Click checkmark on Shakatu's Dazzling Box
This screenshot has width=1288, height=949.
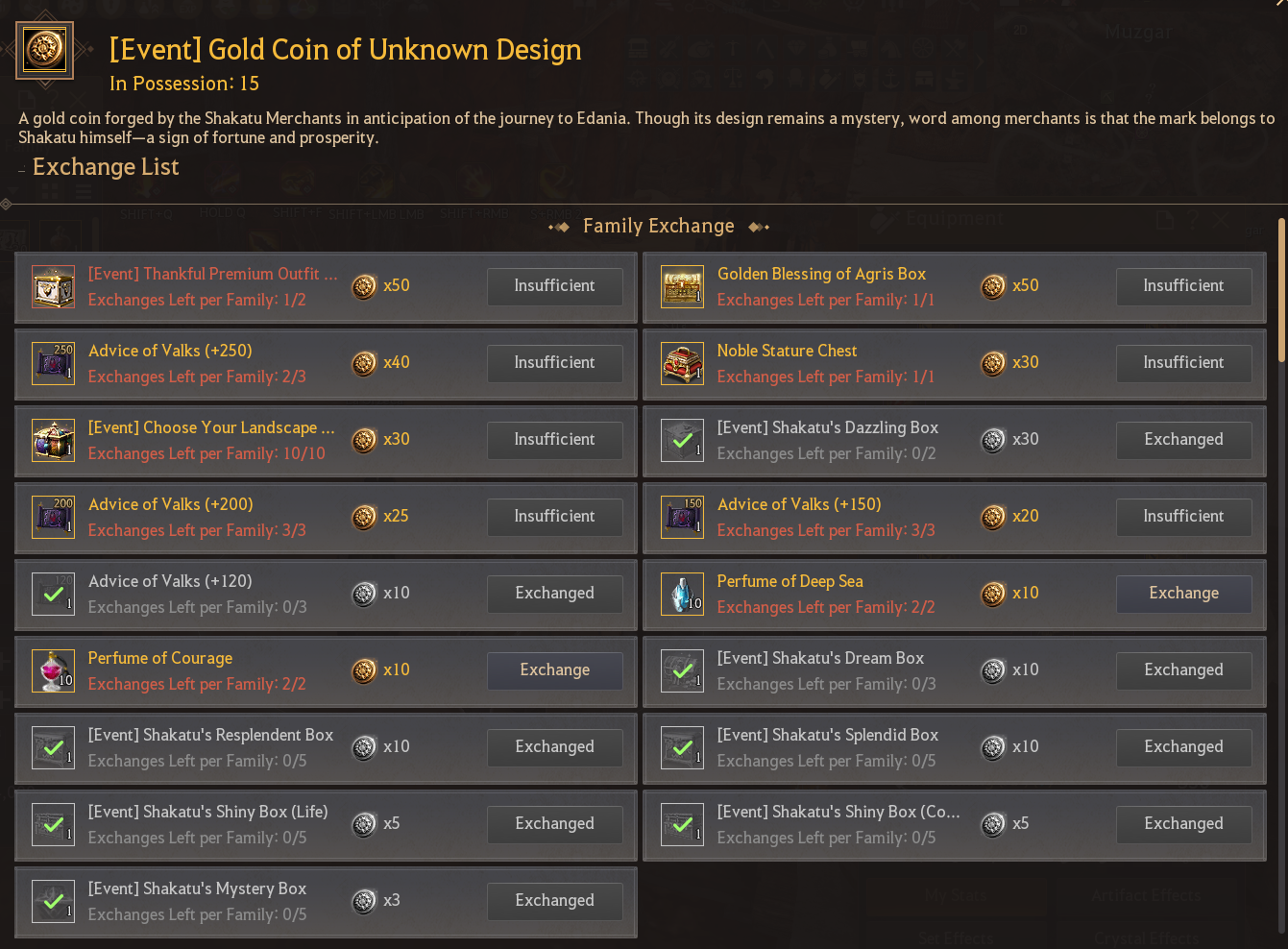pos(682,441)
